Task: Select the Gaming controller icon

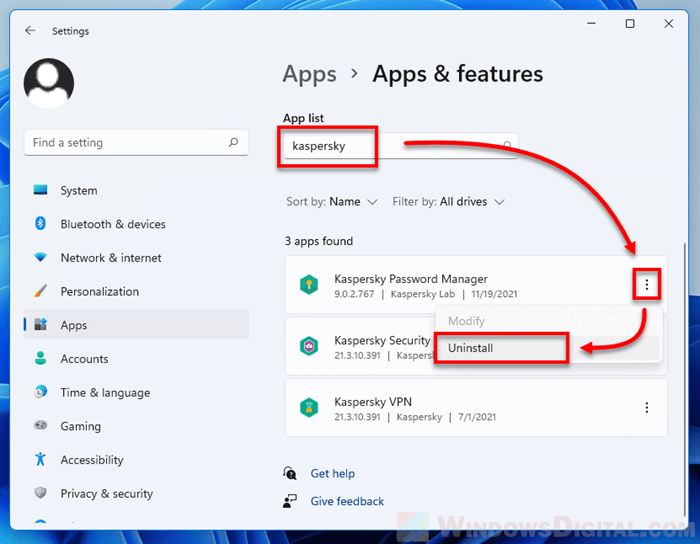Action: (40, 425)
